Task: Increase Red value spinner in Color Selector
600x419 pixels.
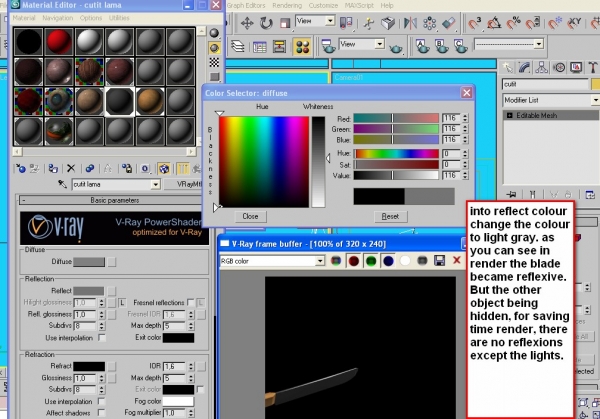Action: pos(465,116)
